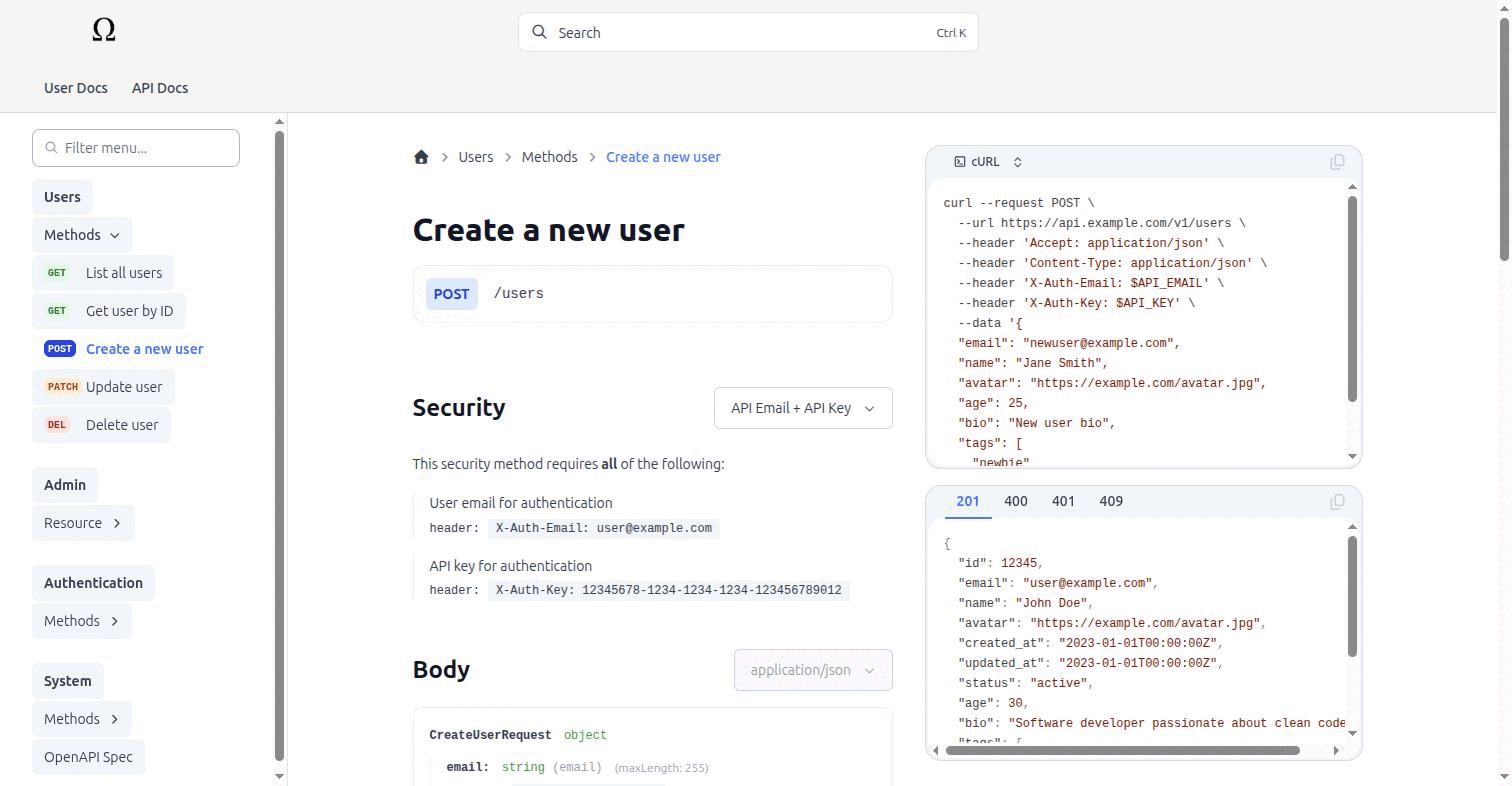
Task: Switch to the 400 response tab
Action: [x=1016, y=501]
